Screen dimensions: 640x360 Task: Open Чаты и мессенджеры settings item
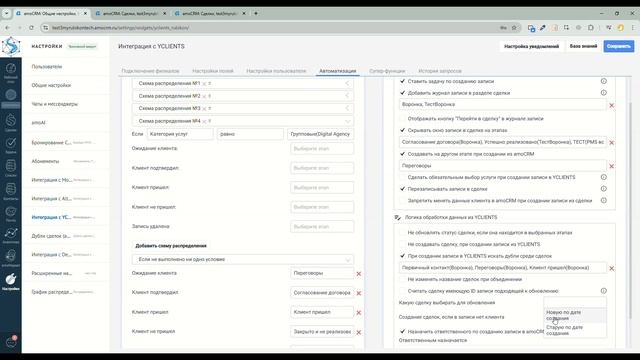(x=55, y=104)
